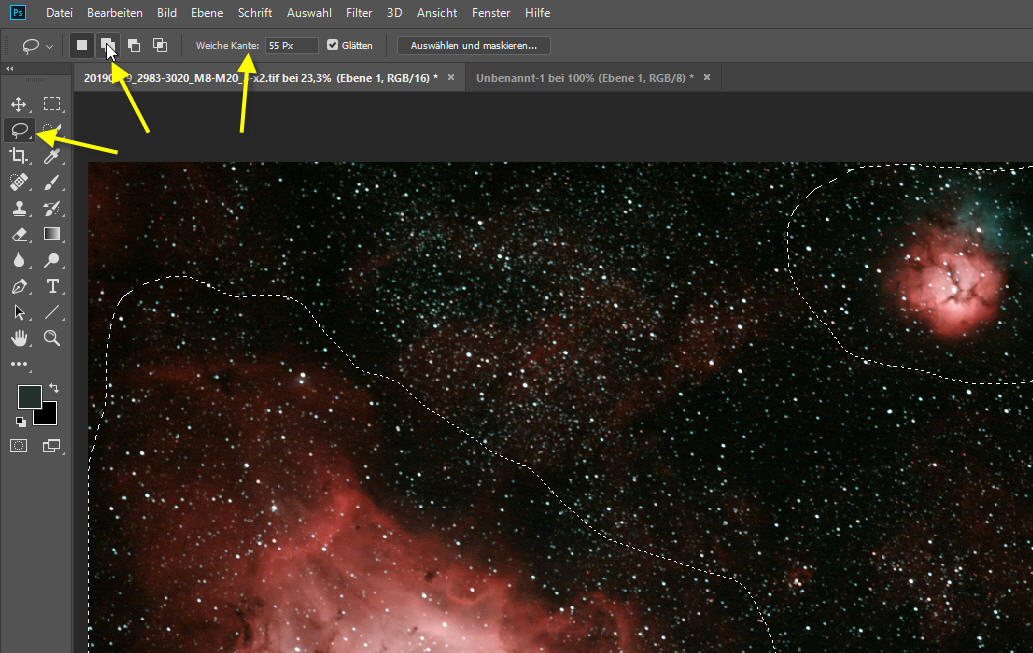Screen dimensions: 1033x653
Task: Select the Zoom magnifier tool
Action: tap(52, 338)
